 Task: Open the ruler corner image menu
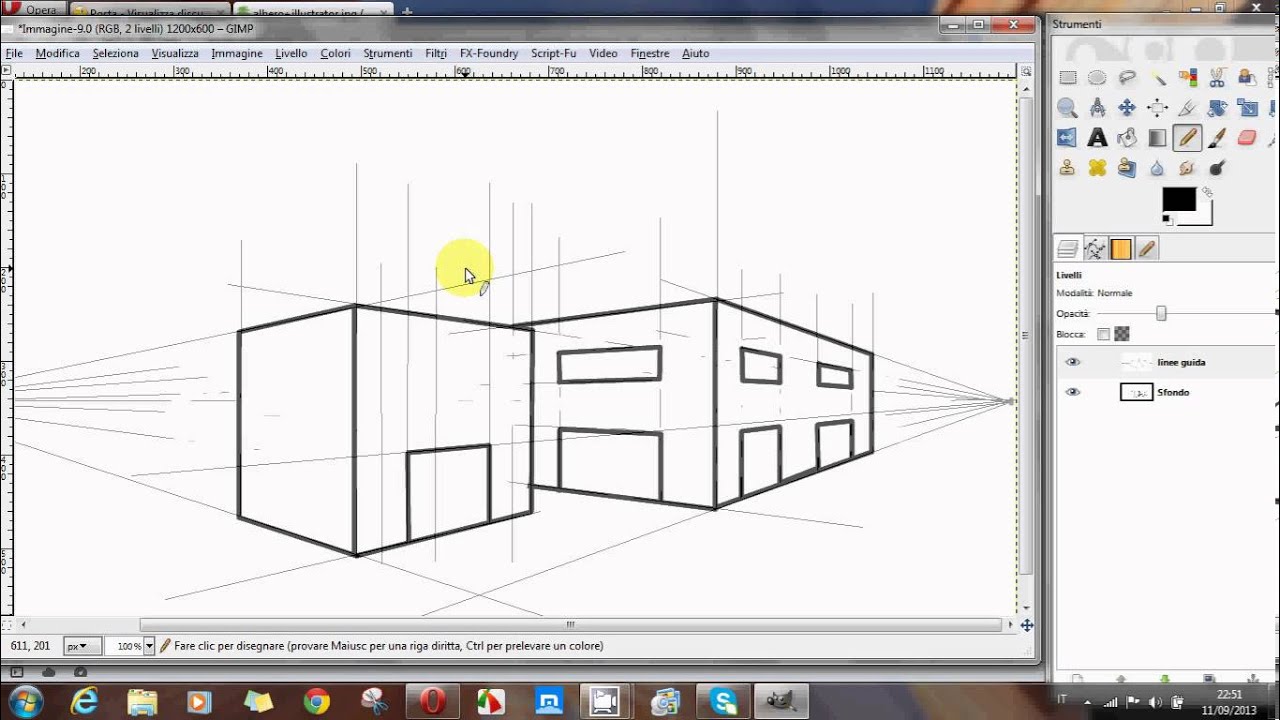(7, 71)
